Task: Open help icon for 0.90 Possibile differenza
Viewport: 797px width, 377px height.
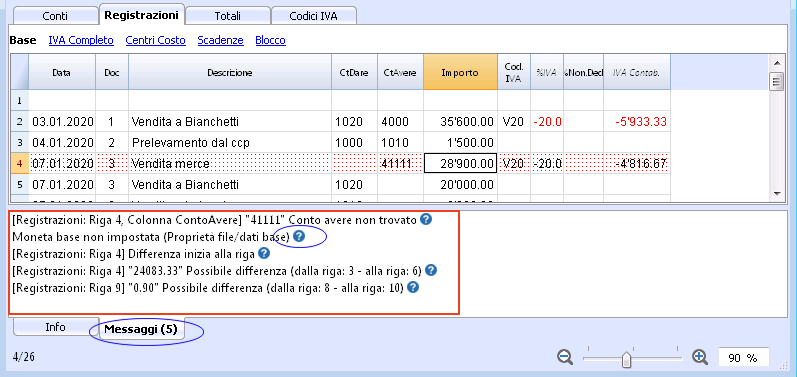Action: point(413,287)
